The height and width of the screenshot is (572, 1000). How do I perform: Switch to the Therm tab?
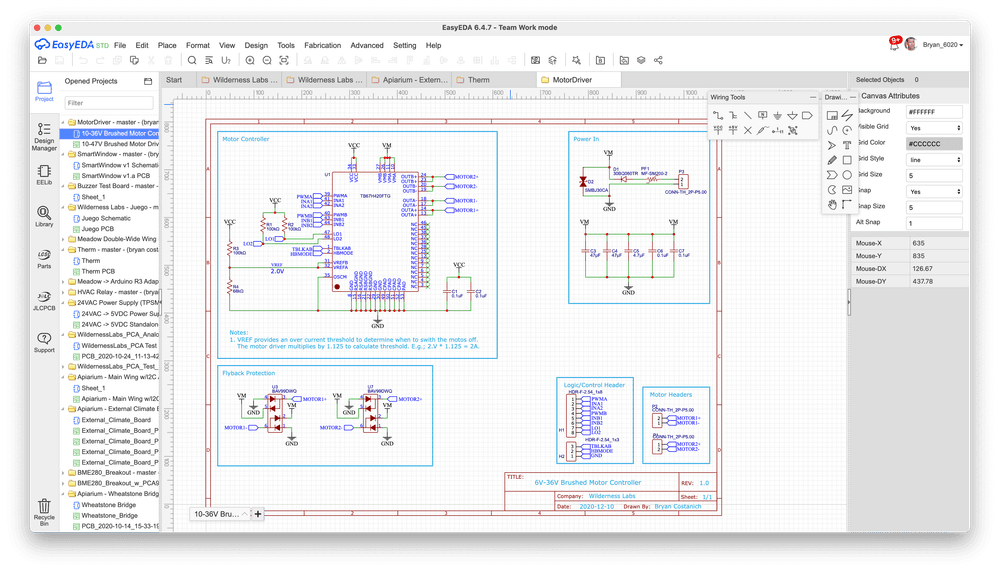(479, 80)
